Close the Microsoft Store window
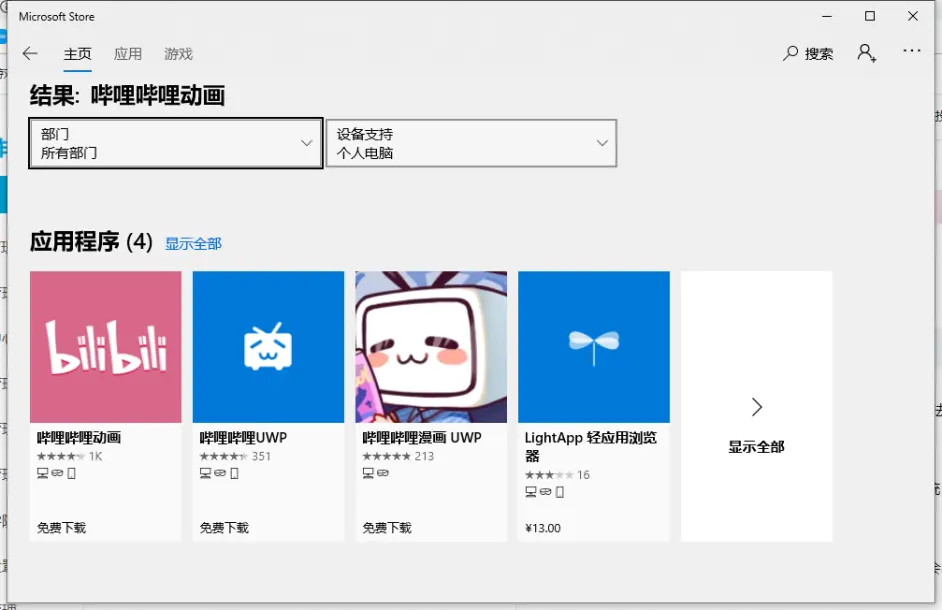Viewport: 942px width, 610px height. [913, 16]
